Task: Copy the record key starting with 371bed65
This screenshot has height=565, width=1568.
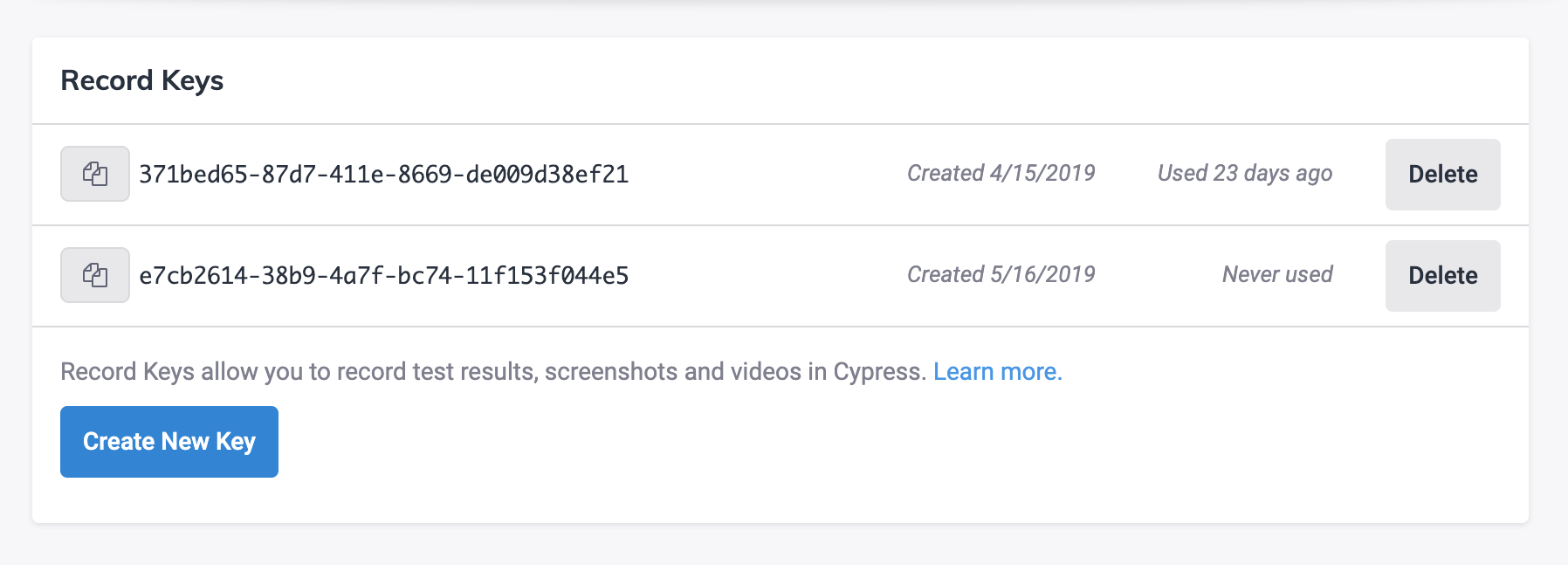Action: click(94, 174)
